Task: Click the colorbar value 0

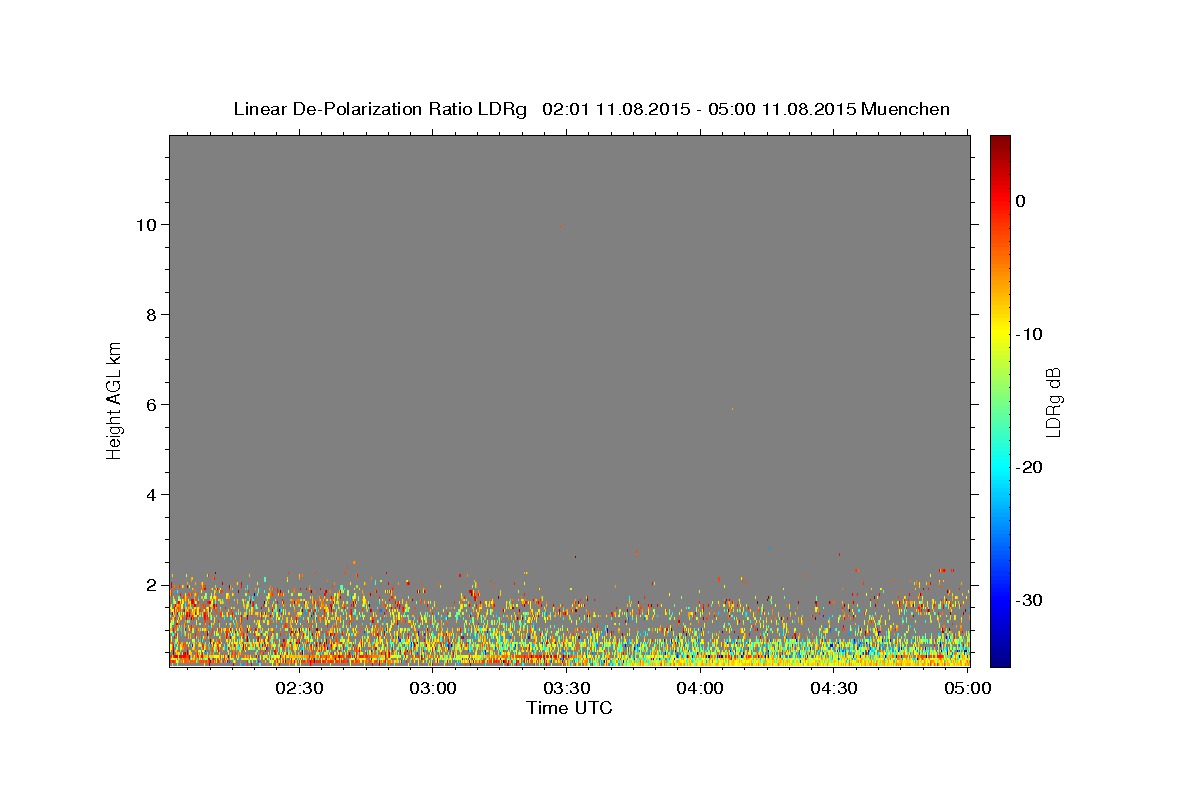Action: click(x=1021, y=201)
